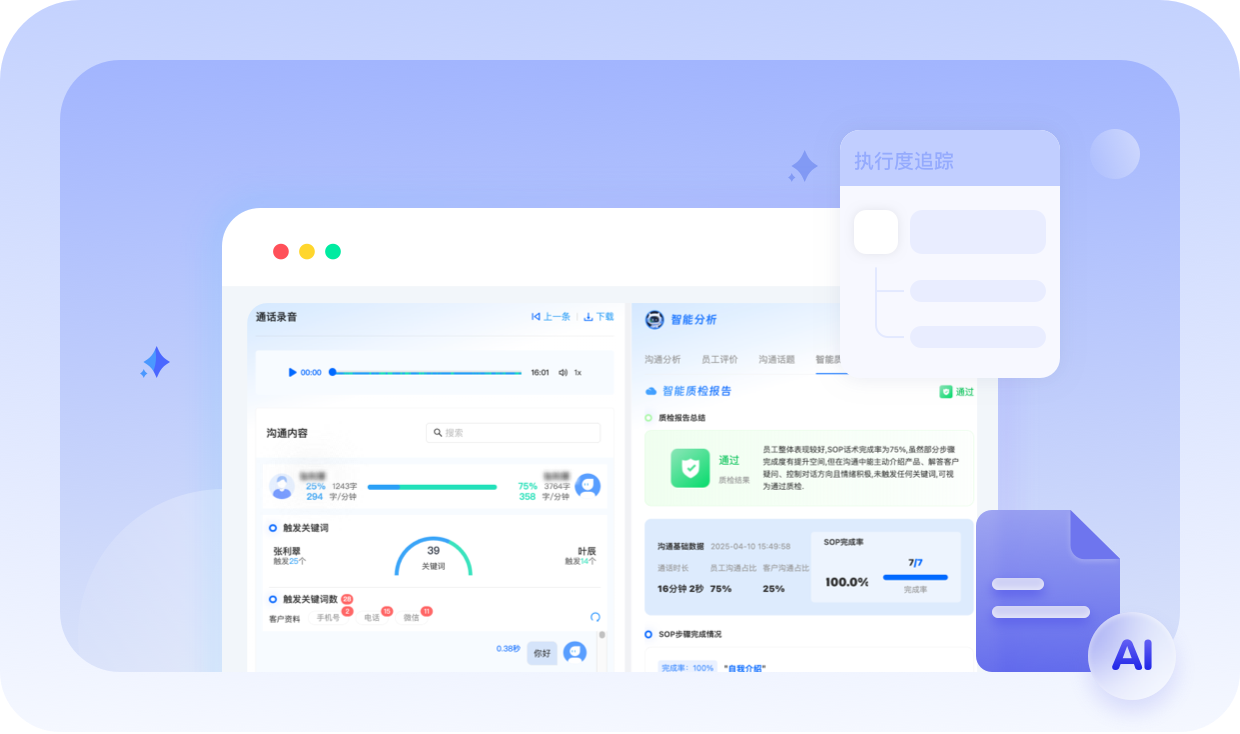Open the 员工评价 tab
The image size is (1240, 734).
pos(719,359)
